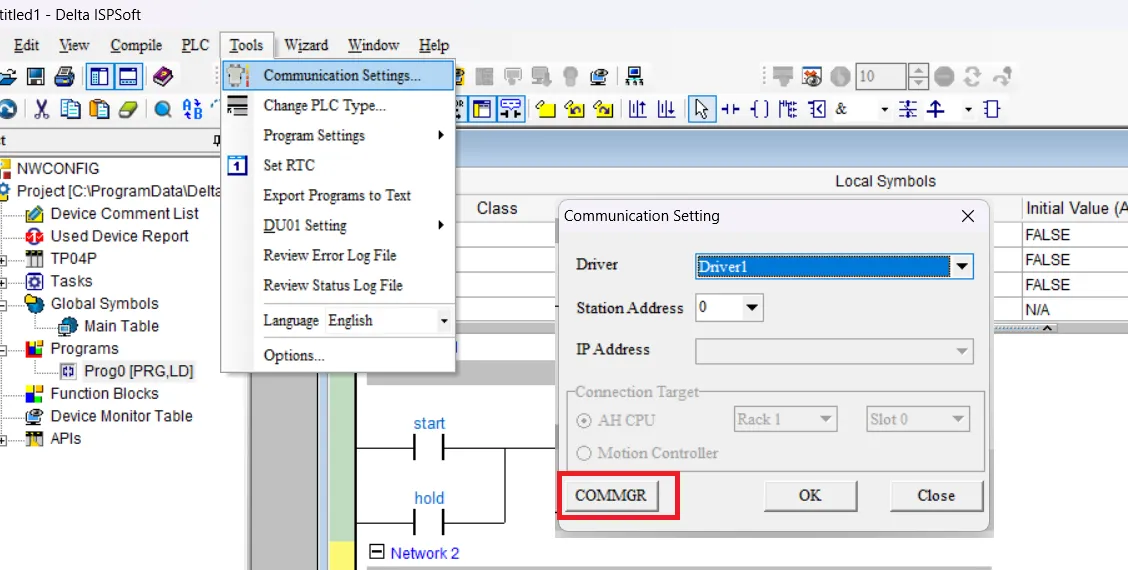1128x570 pixels.
Task: Click the Cut scissors icon
Action: [41, 109]
